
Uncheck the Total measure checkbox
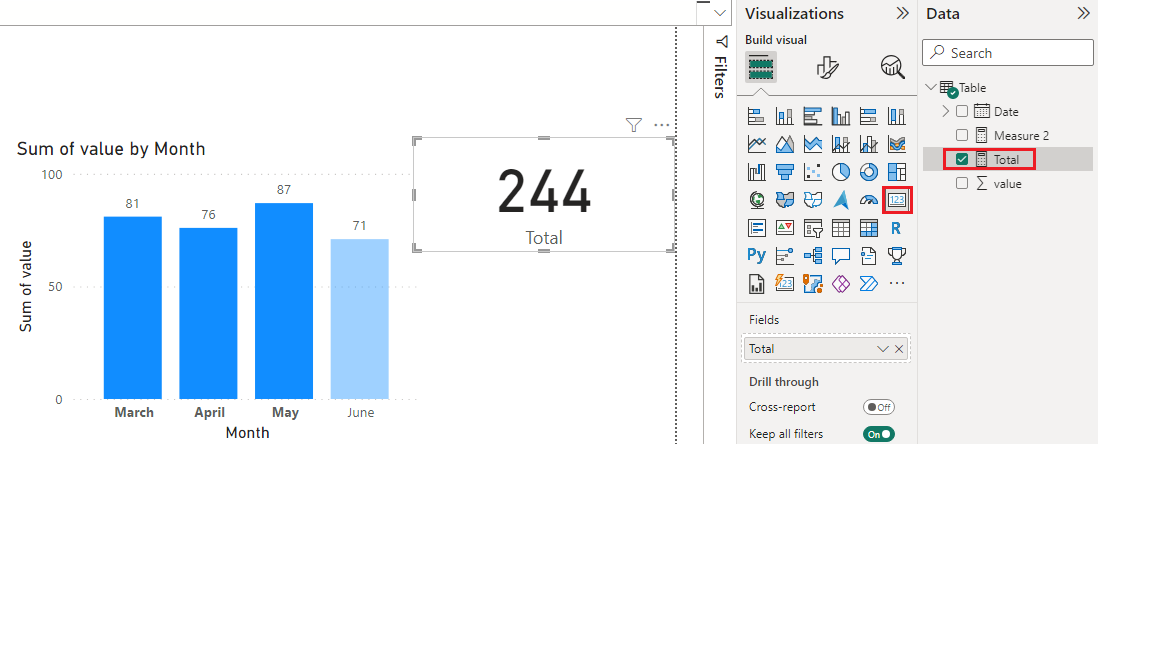pos(962,159)
